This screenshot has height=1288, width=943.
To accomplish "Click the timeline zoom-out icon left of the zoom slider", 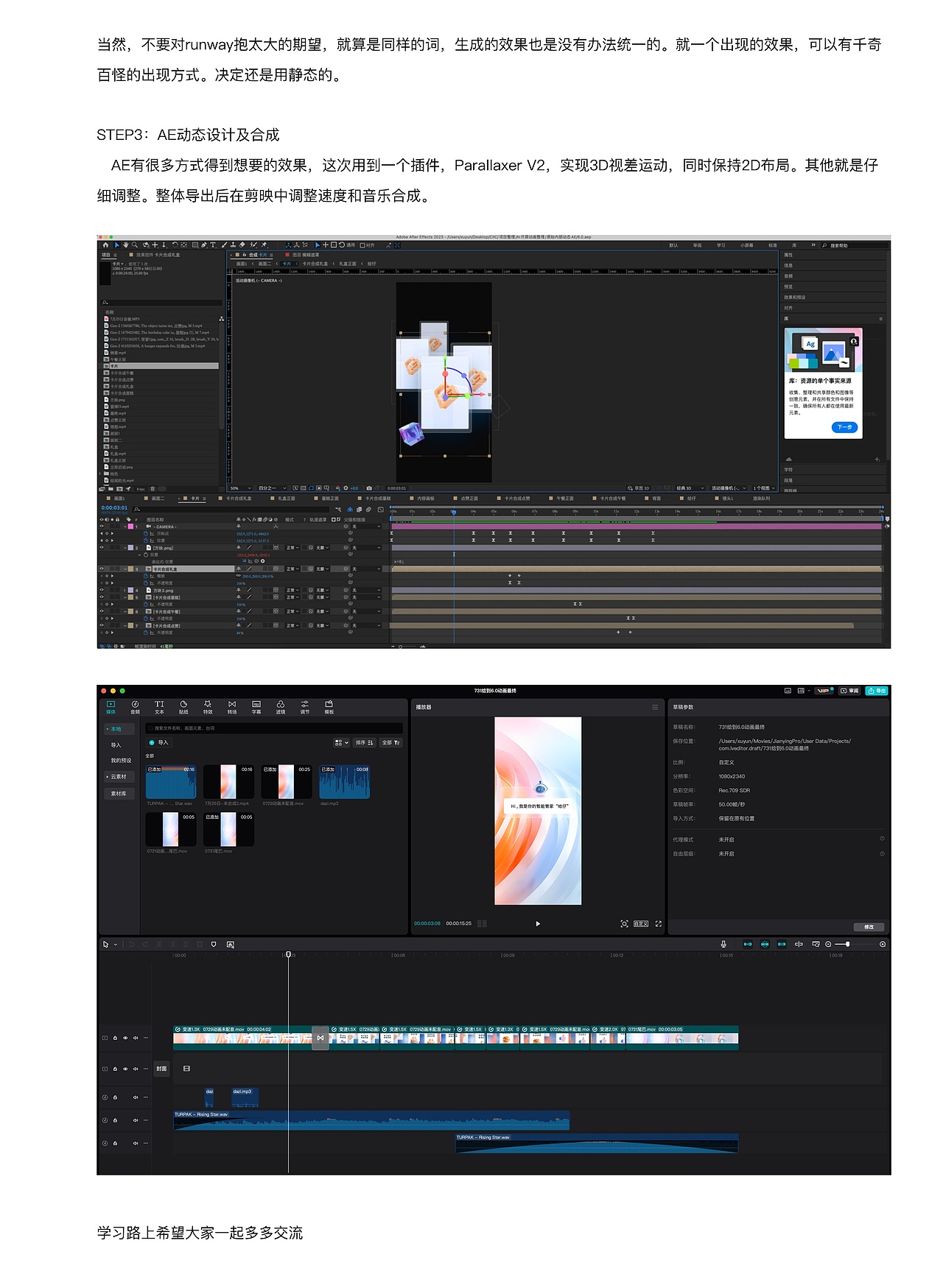I will point(828,944).
